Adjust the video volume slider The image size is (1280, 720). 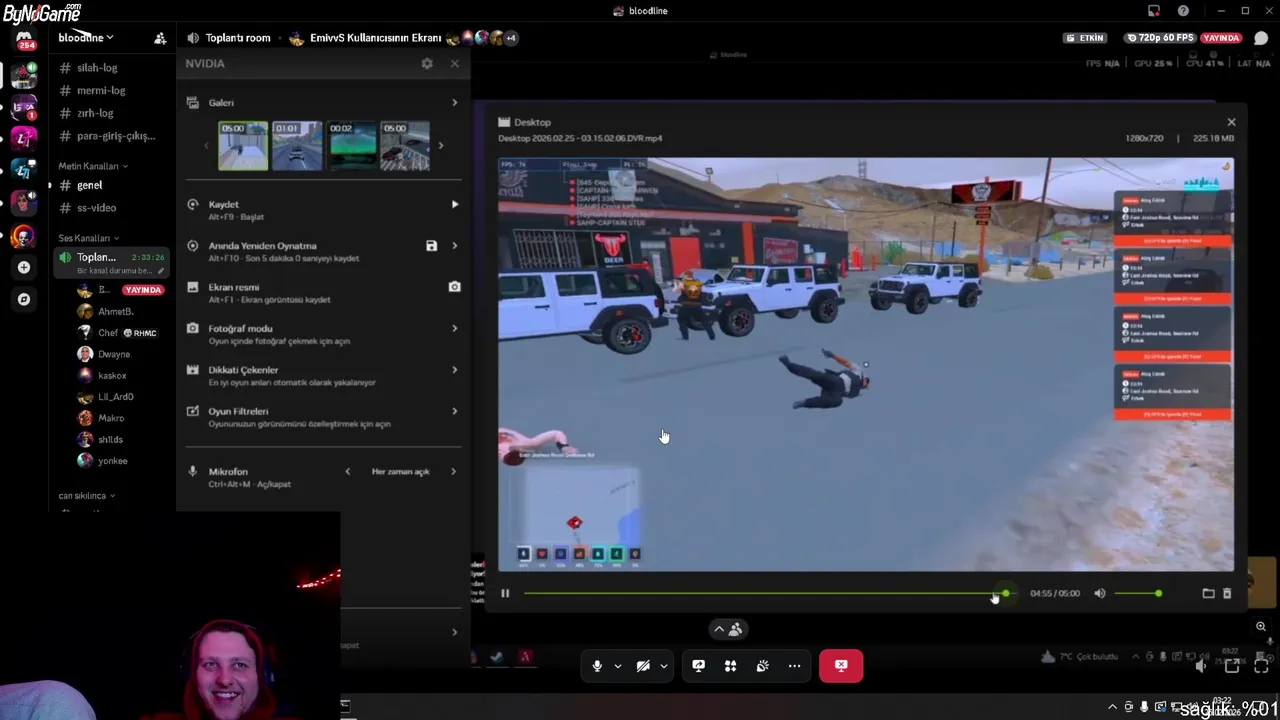1139,593
